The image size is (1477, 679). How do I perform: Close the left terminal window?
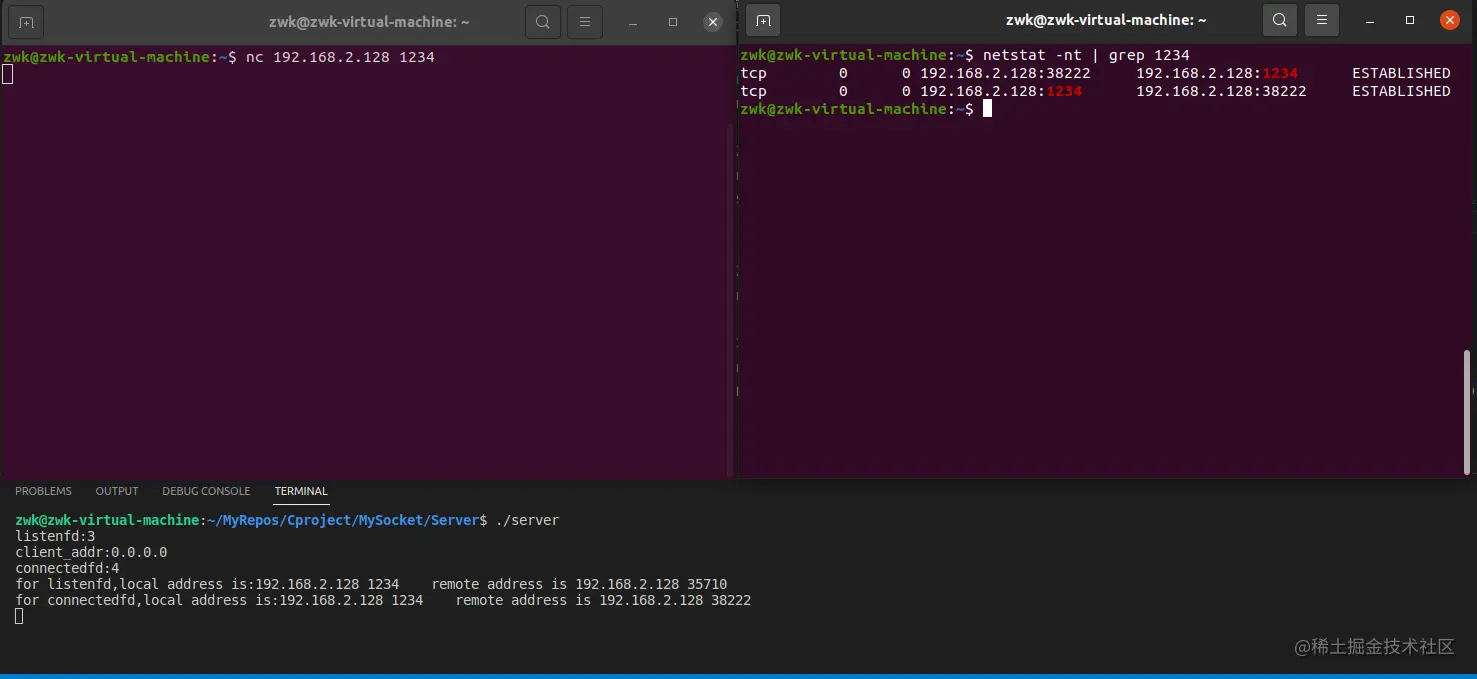pos(712,22)
